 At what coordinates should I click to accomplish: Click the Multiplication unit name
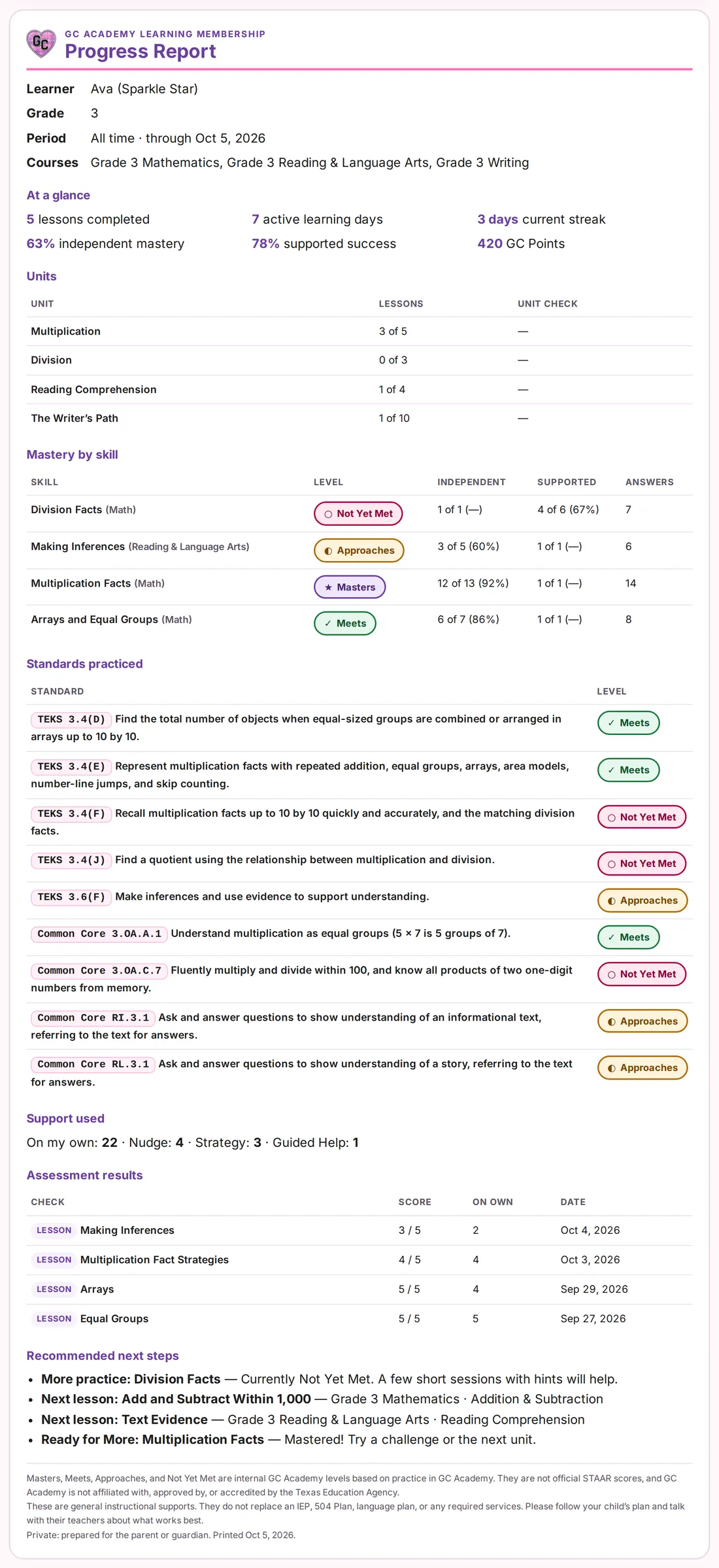point(65,332)
